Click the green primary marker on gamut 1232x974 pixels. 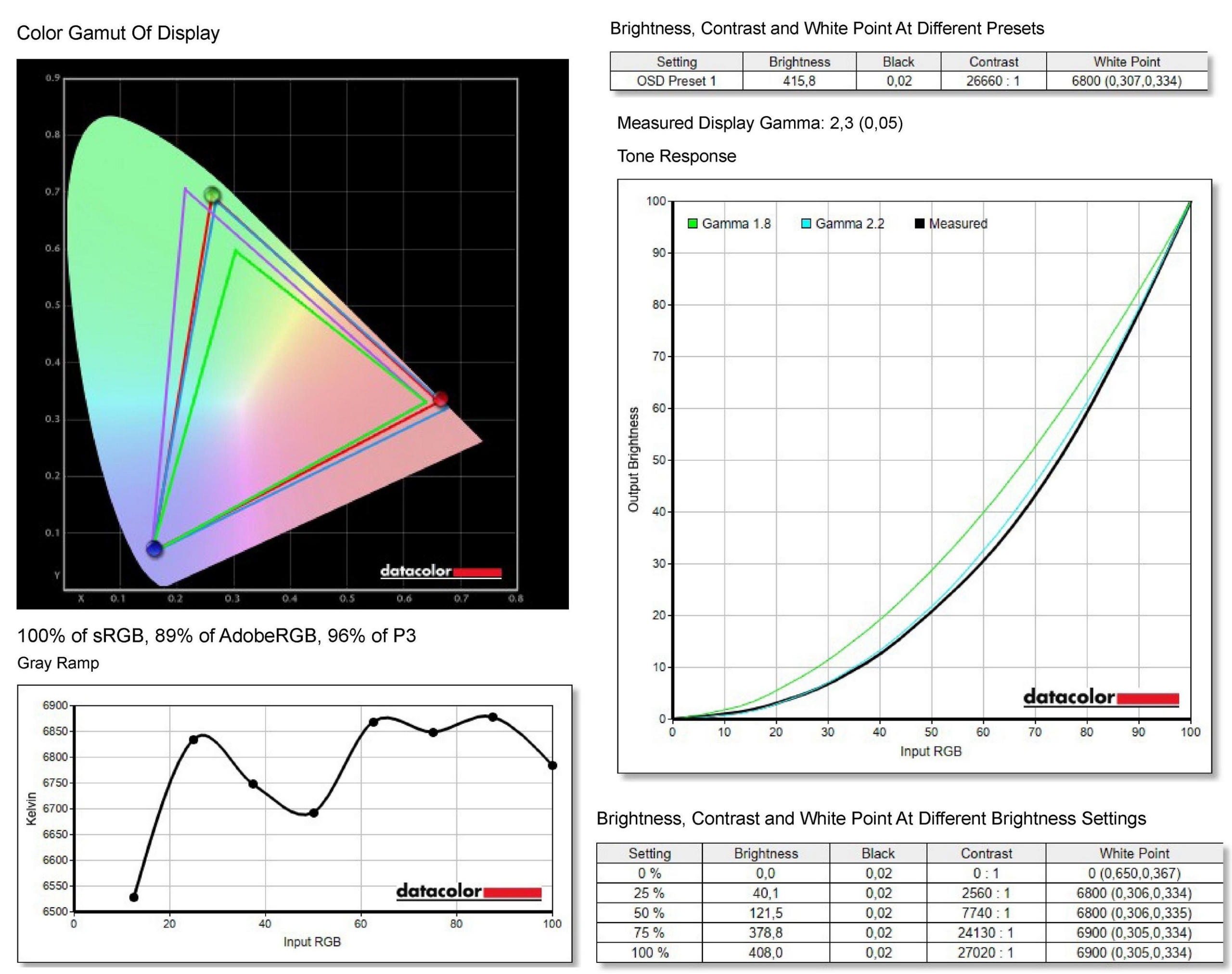click(x=212, y=195)
